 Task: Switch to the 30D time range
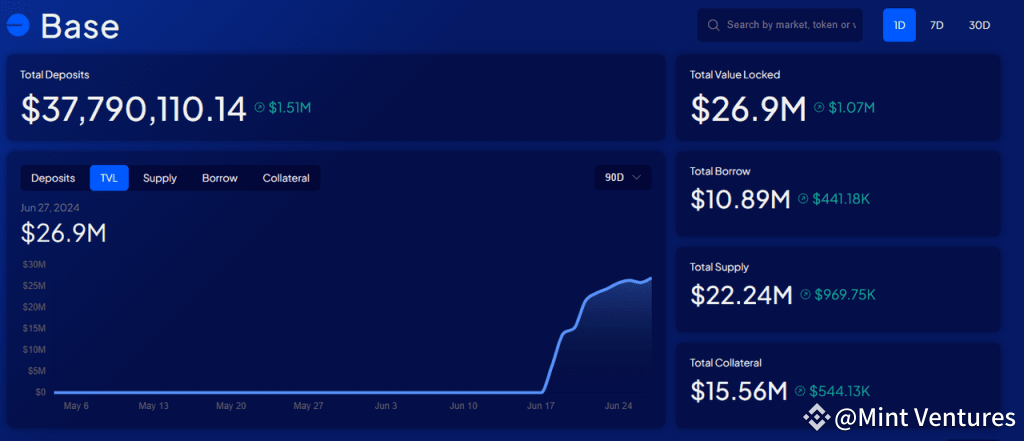[x=979, y=25]
